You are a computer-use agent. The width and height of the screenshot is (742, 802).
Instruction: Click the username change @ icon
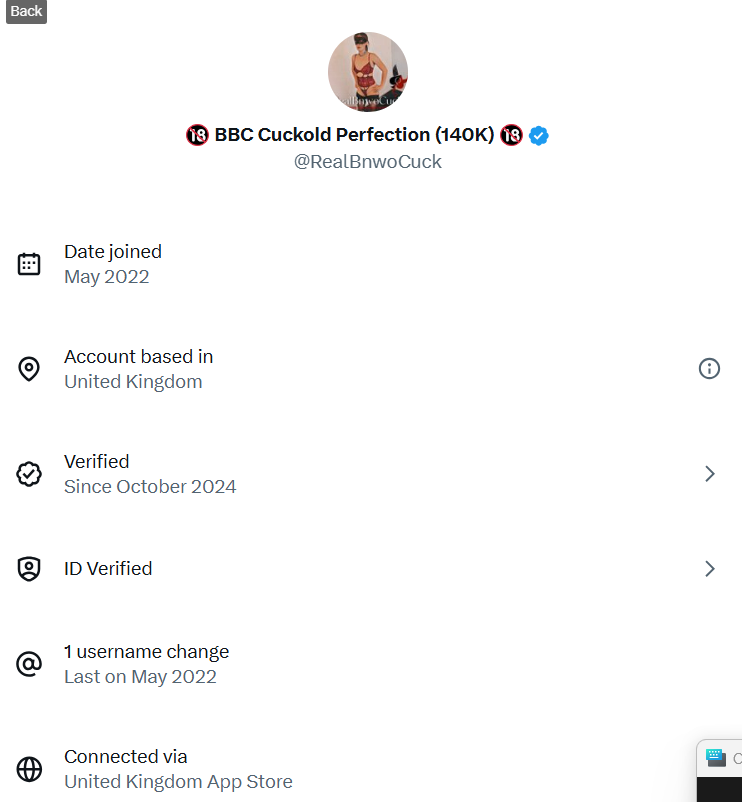coord(30,663)
